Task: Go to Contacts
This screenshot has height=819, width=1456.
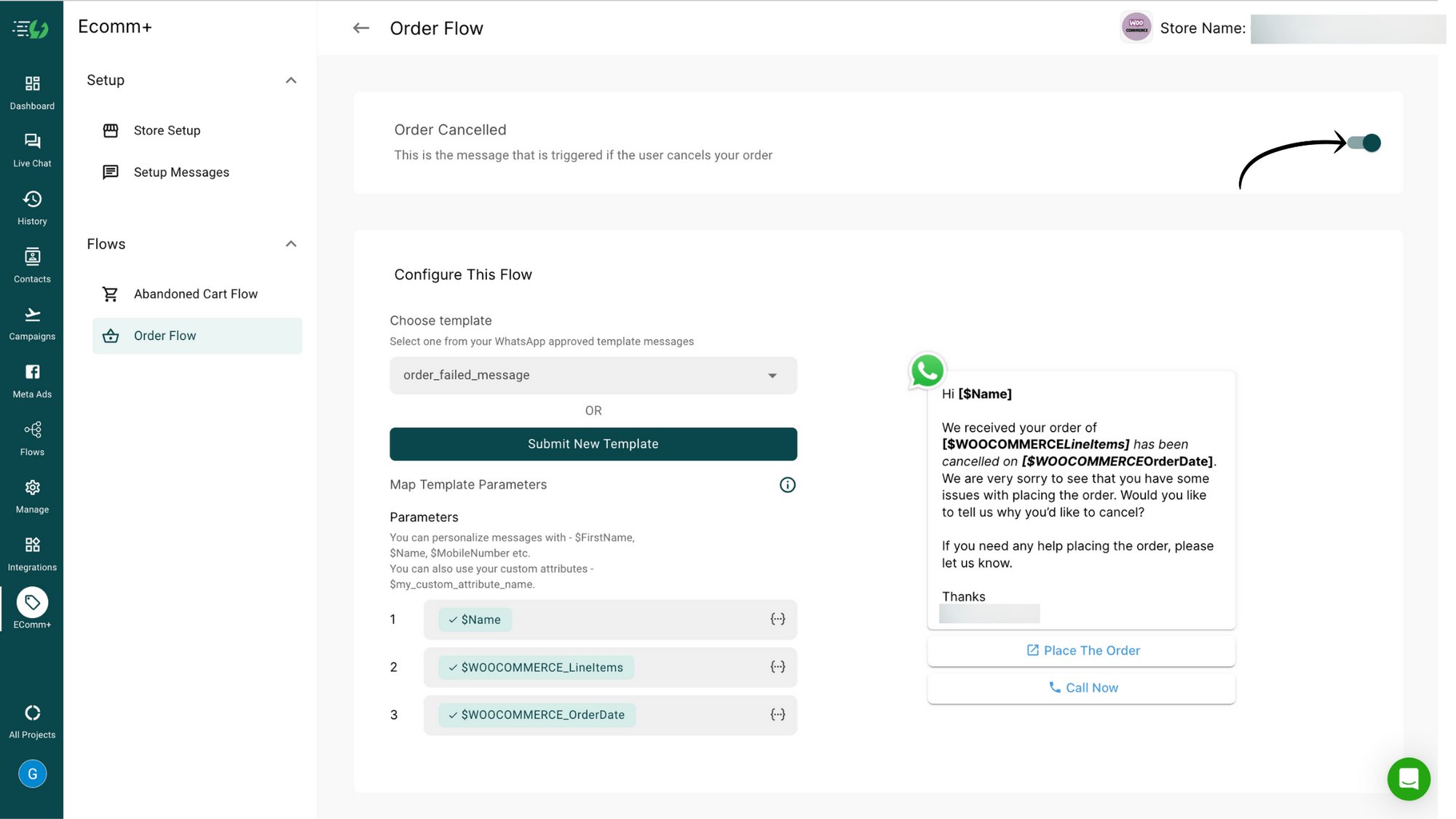Action: [x=31, y=263]
